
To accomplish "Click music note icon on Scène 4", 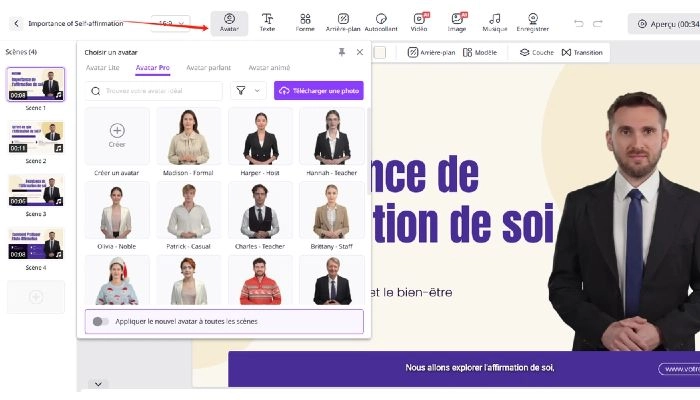I will [x=59, y=254].
